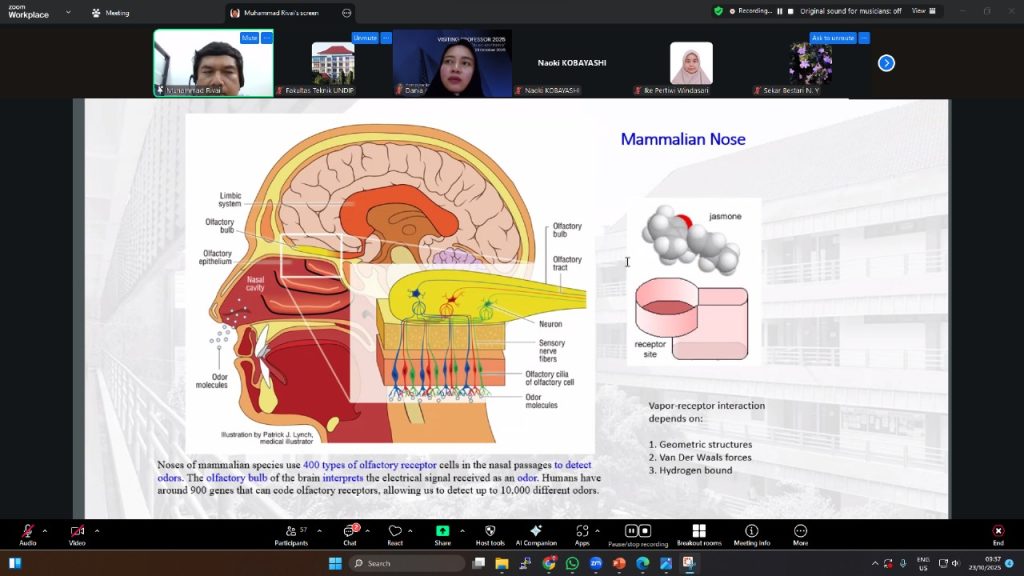
Task: Open the Participants list
Action: pyautogui.click(x=291, y=531)
